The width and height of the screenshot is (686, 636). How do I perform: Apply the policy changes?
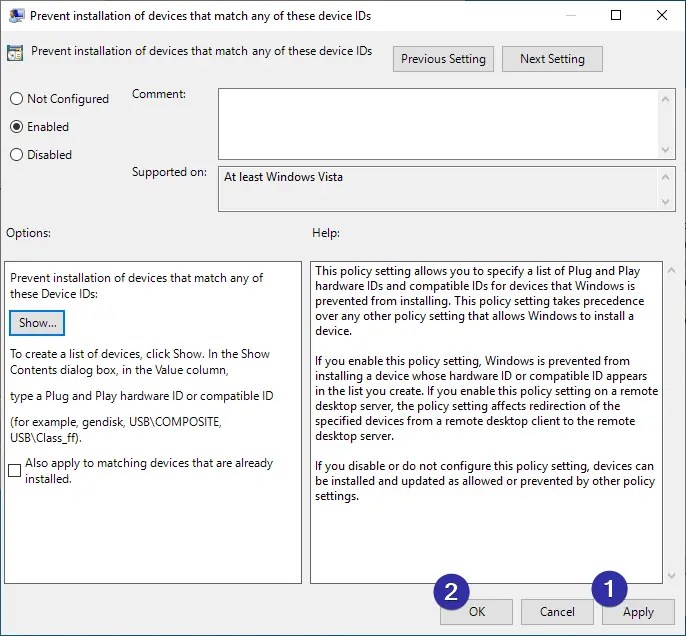tap(638, 612)
